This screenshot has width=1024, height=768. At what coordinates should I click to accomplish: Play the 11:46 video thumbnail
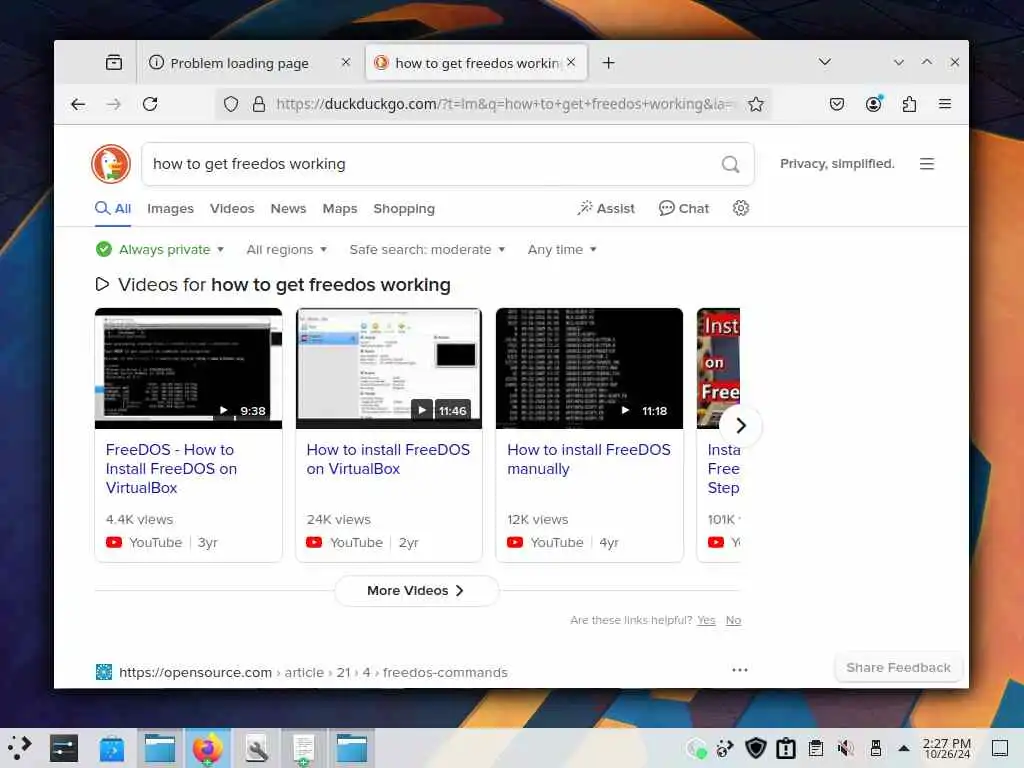click(389, 368)
